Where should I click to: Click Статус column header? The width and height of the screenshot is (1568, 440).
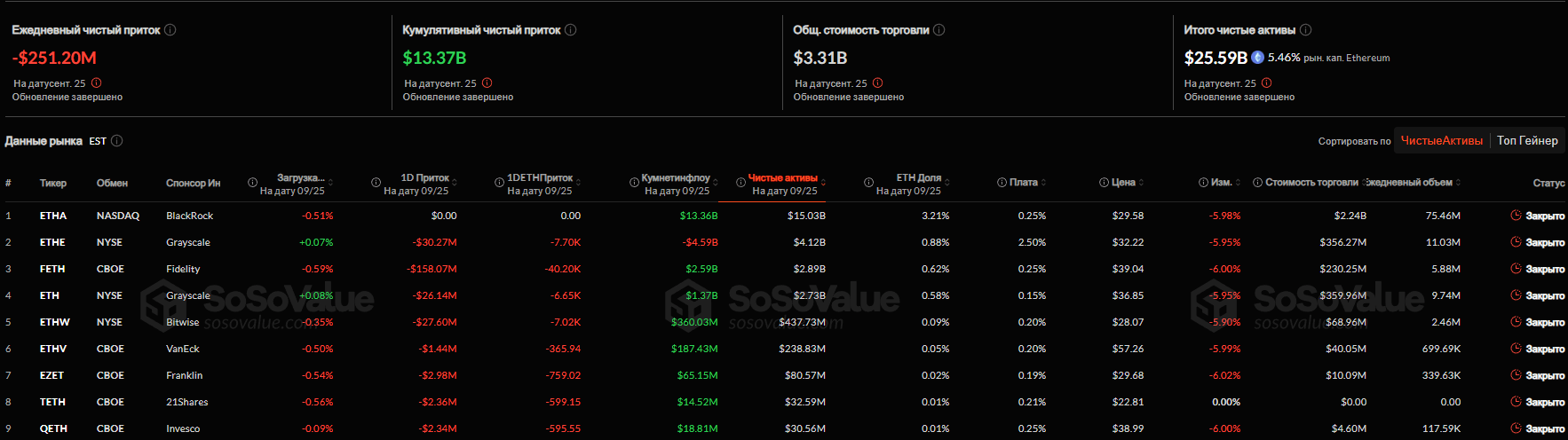(1548, 183)
